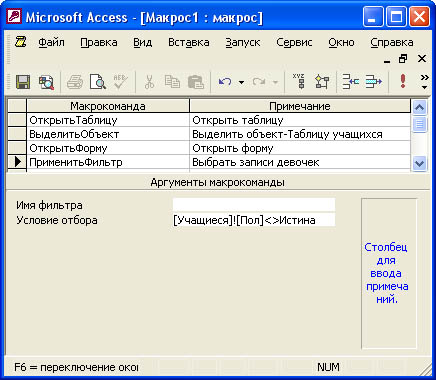Click the row selector of ОткрытьФорму row
Image resolution: width=436 pixels, height=380 pixels.
(17, 148)
